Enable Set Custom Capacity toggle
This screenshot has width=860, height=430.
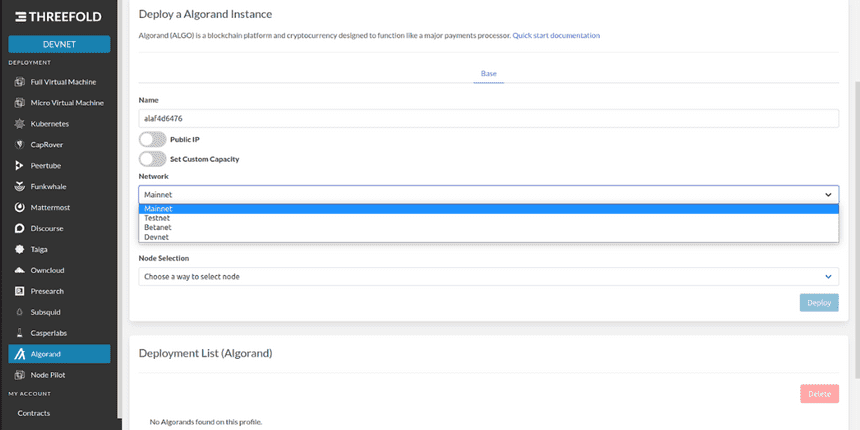[152, 159]
